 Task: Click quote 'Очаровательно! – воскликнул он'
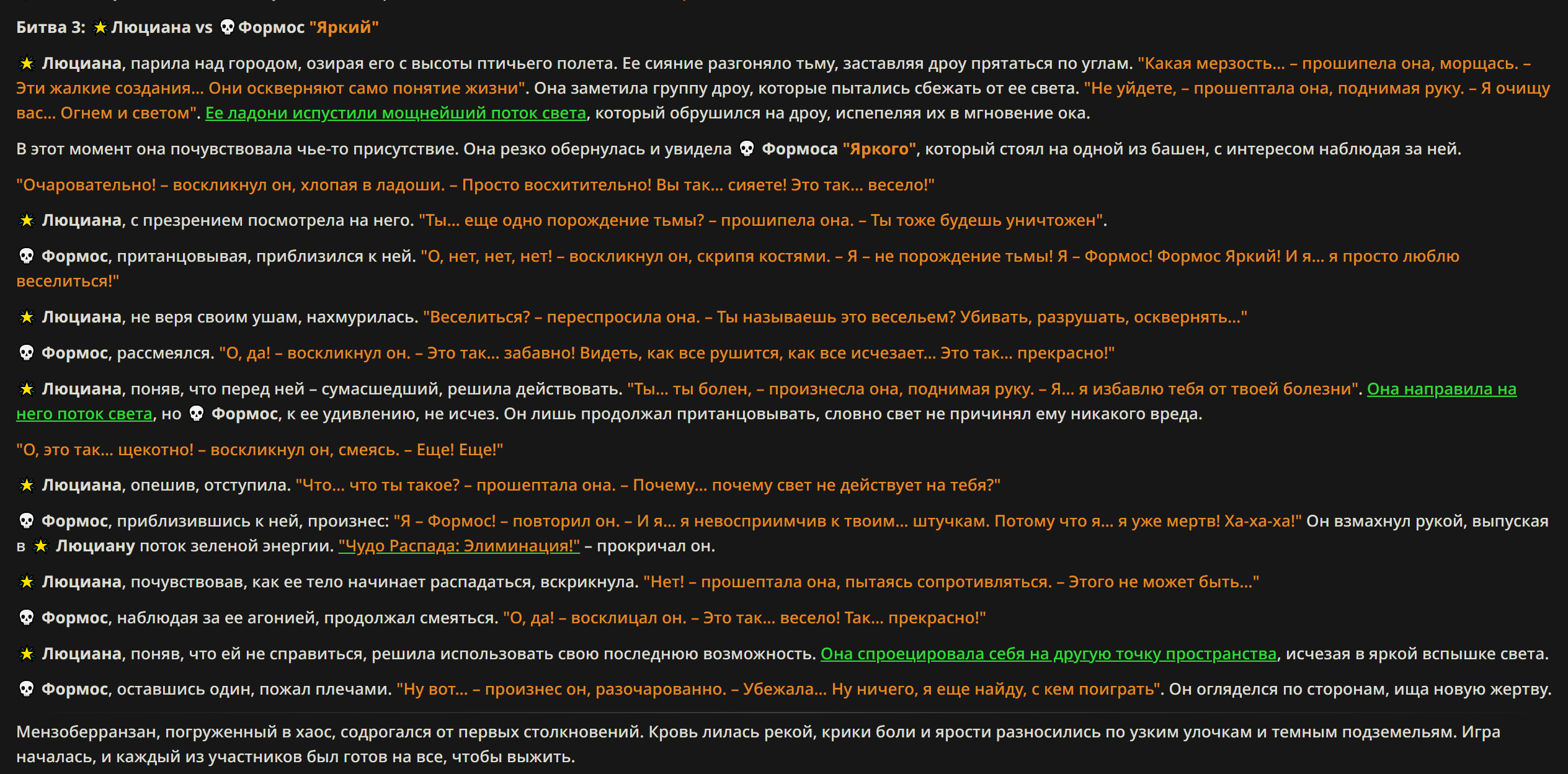[x=475, y=185]
